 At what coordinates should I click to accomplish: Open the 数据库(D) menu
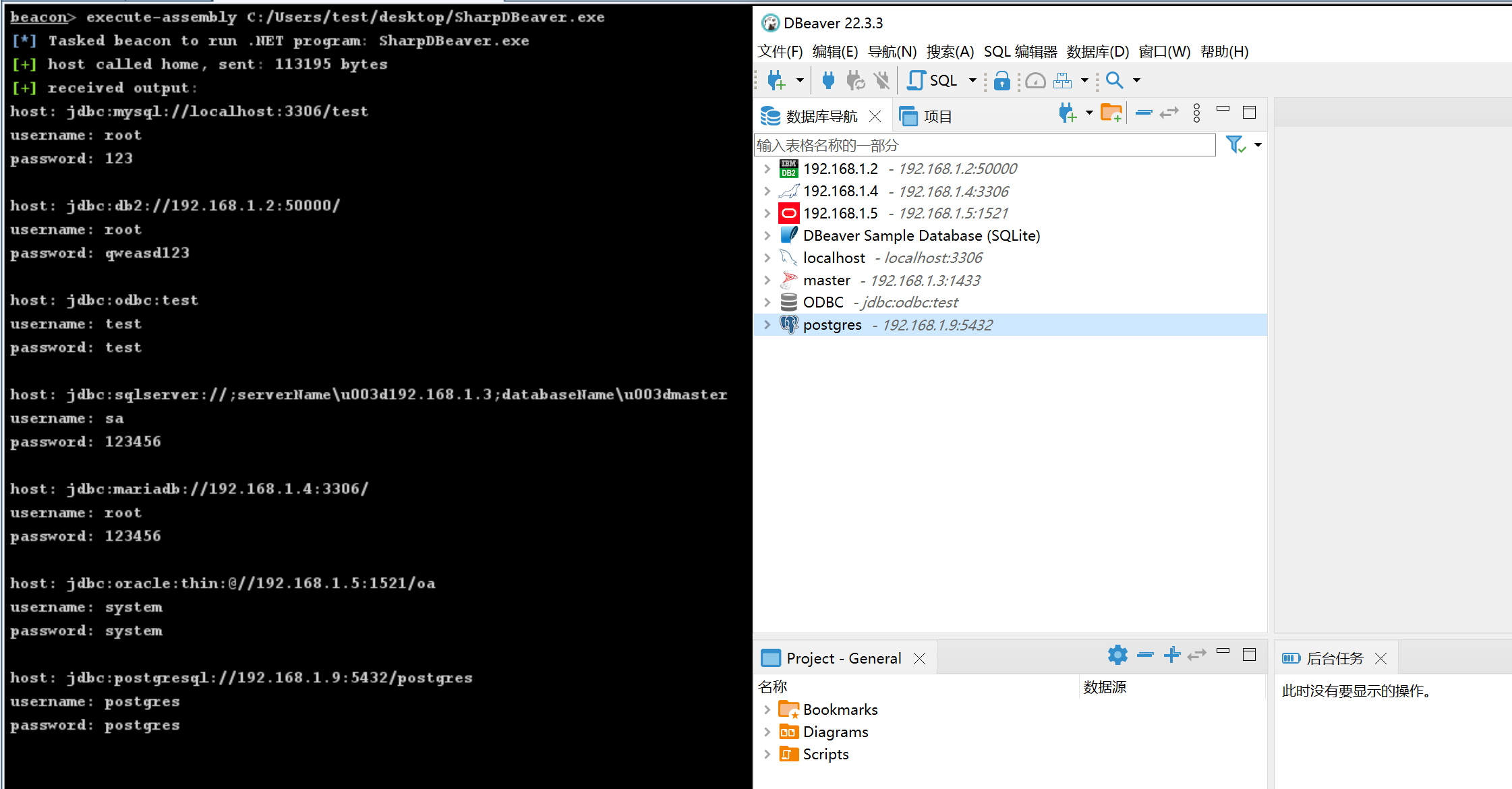click(1097, 52)
